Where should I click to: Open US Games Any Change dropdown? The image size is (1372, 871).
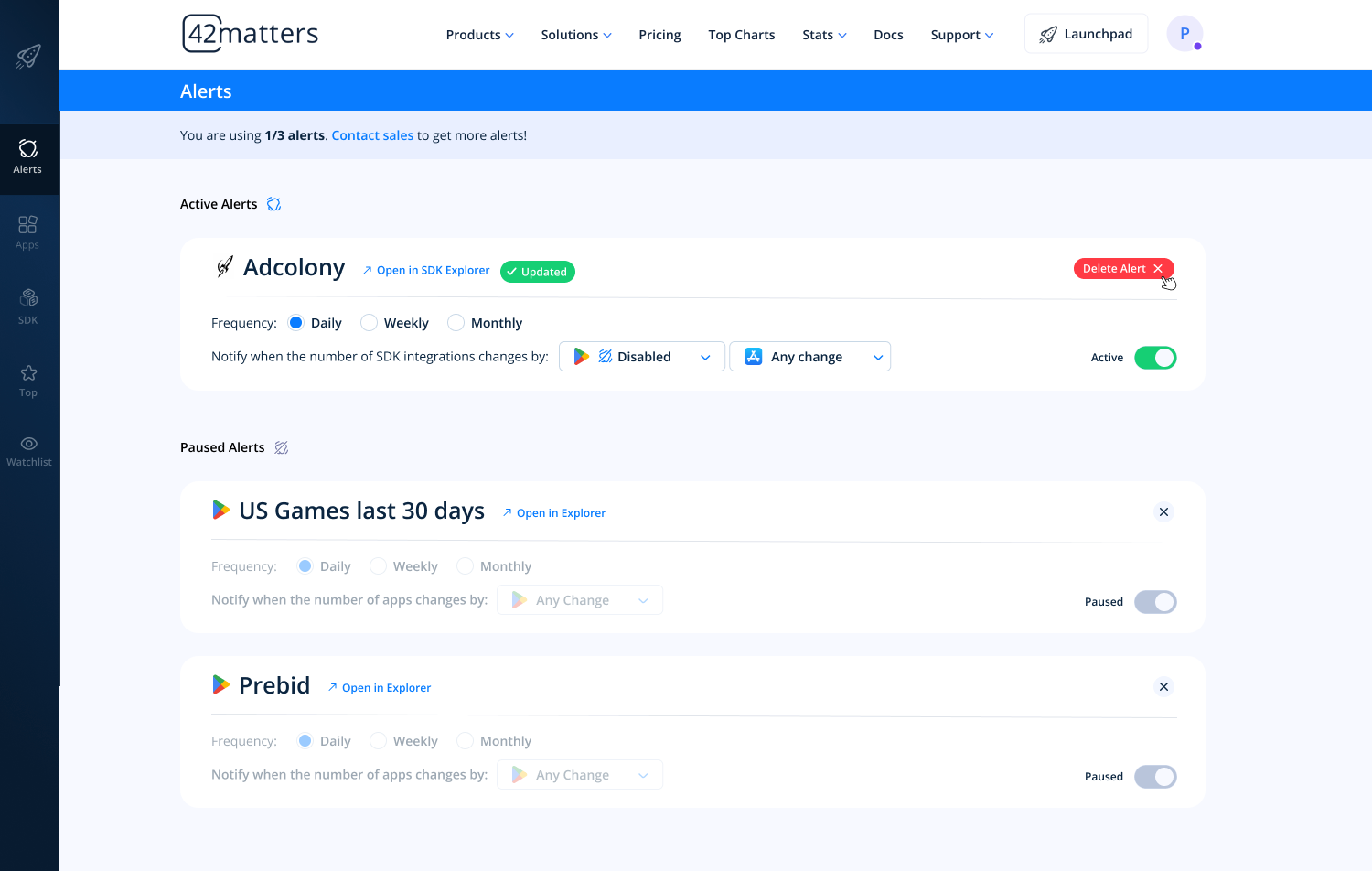pyautogui.click(x=580, y=600)
